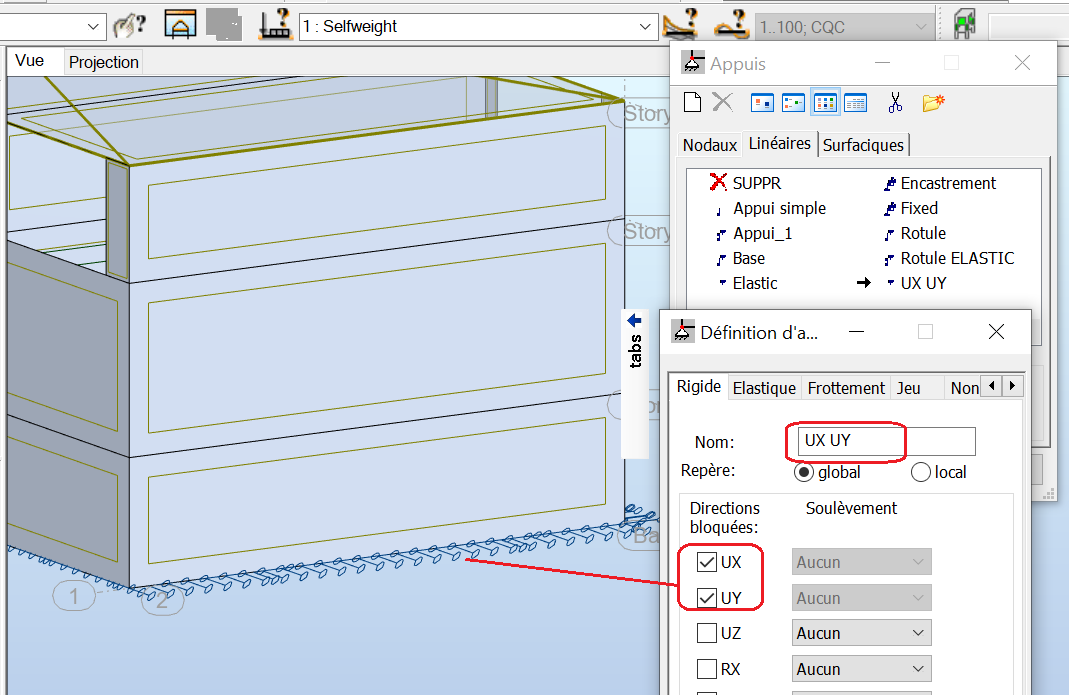Click the scissors cut icon in Appuis dialog
Screen dimensions: 1069x695
coord(895,101)
